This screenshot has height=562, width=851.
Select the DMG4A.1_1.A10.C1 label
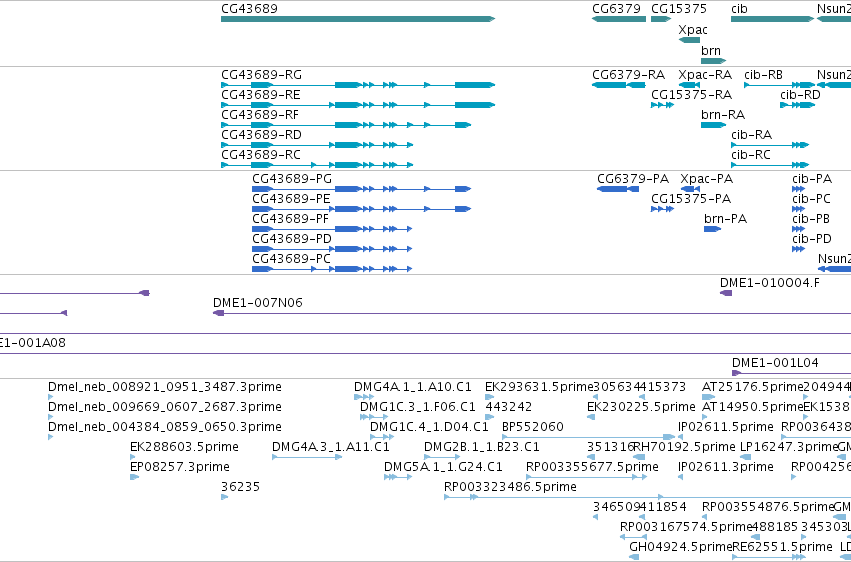tap(413, 387)
